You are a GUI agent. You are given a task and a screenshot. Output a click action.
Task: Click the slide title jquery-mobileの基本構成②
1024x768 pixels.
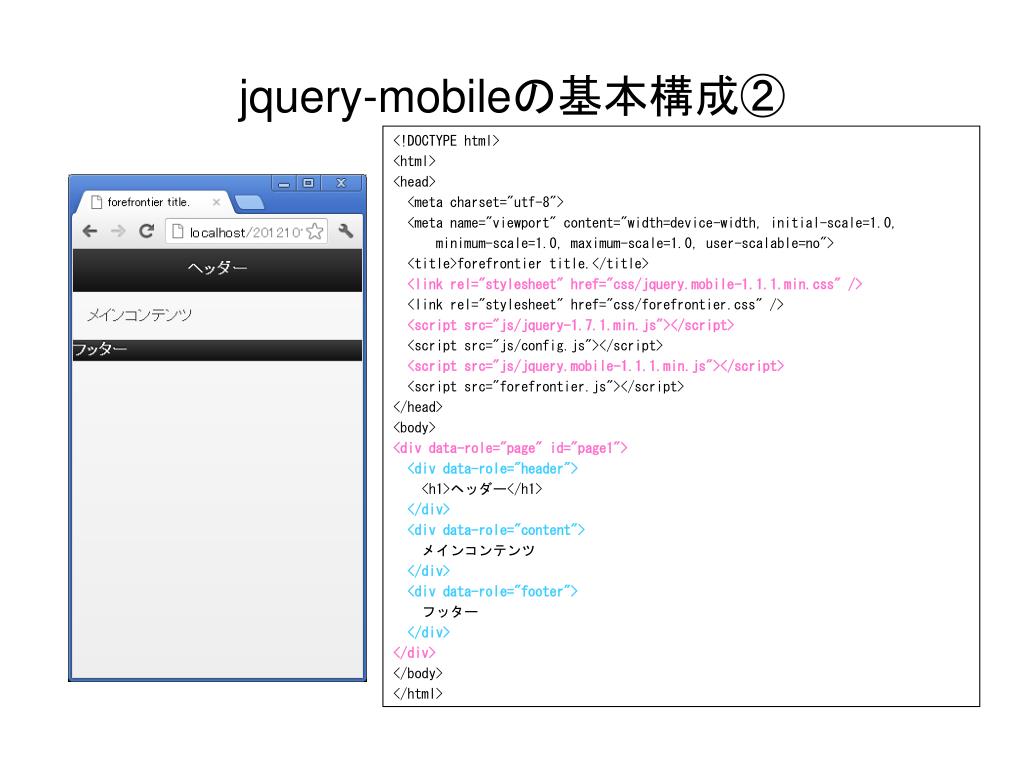[x=511, y=96]
